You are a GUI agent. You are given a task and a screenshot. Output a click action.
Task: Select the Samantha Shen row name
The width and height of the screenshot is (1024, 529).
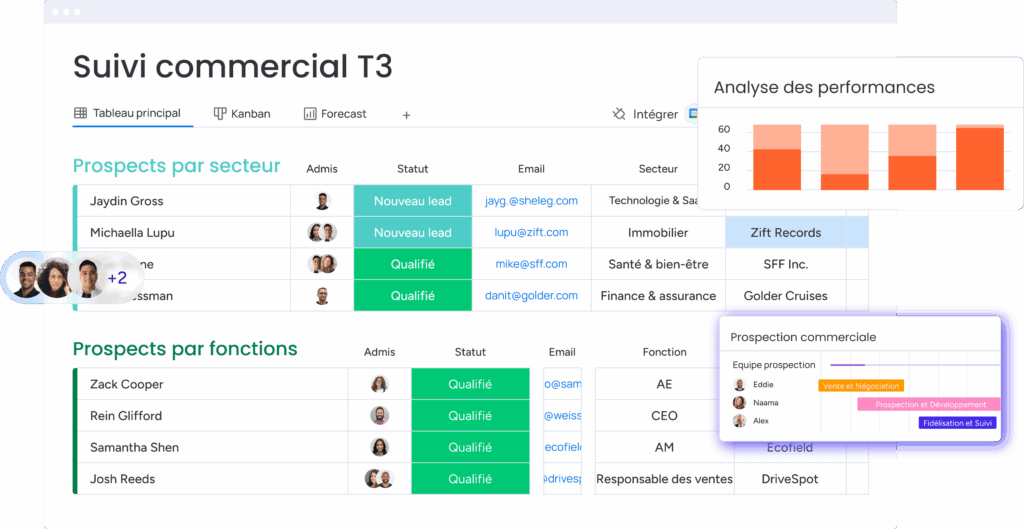[x=135, y=447]
